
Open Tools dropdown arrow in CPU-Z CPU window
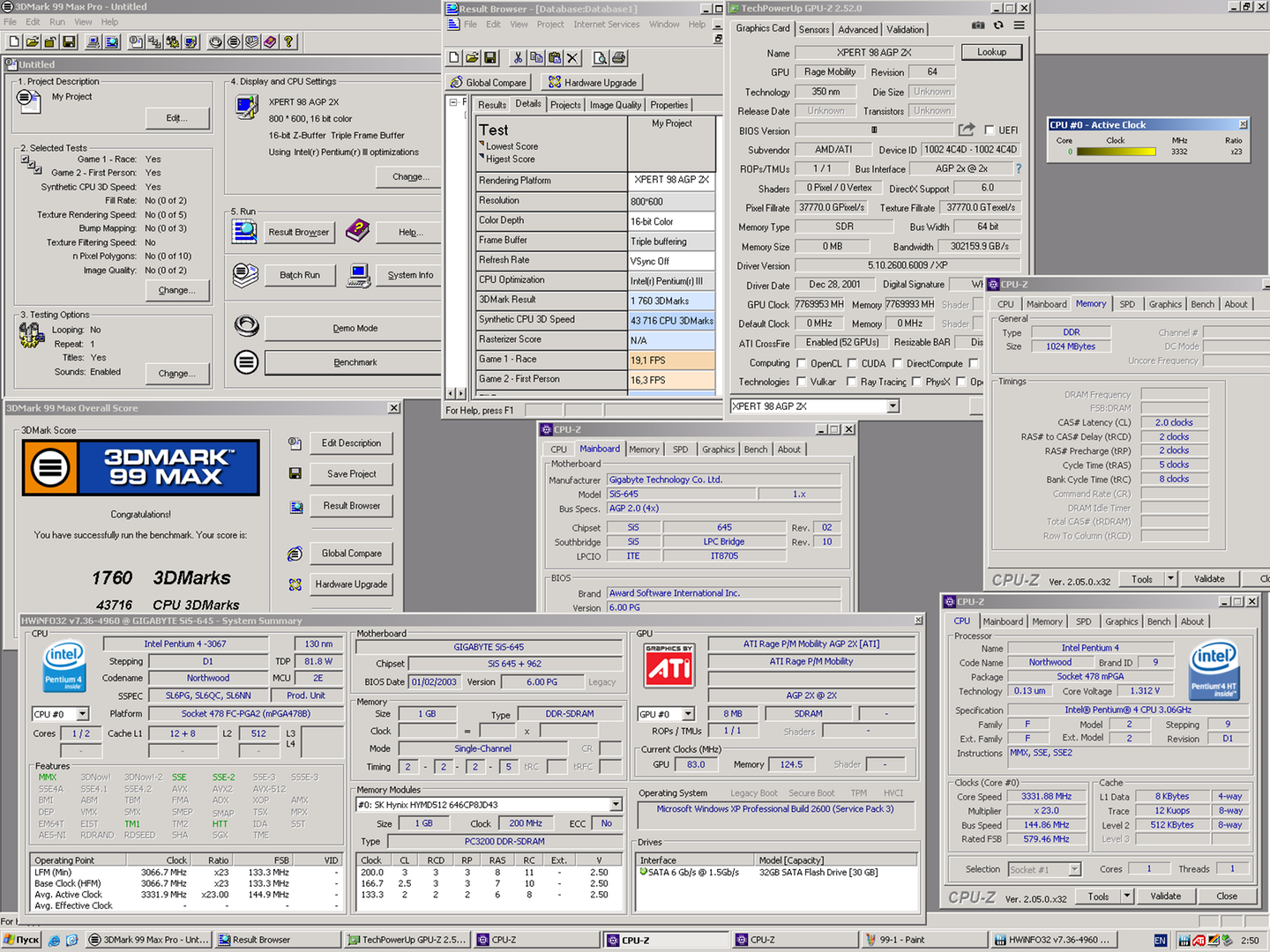(x=1126, y=896)
